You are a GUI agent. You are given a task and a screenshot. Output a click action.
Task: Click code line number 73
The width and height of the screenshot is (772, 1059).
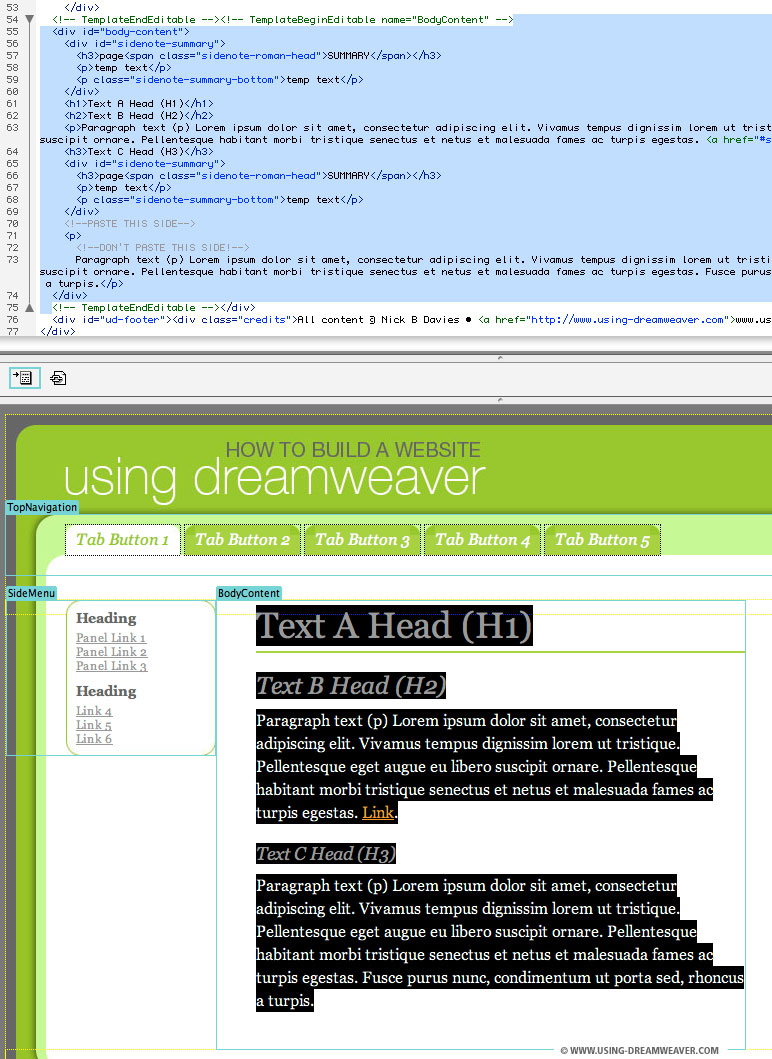[x=12, y=259]
